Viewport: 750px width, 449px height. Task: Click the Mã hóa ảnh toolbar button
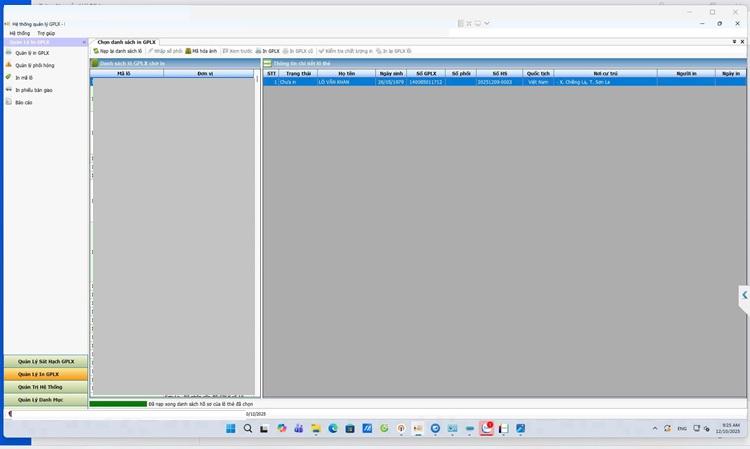tap(202, 50)
